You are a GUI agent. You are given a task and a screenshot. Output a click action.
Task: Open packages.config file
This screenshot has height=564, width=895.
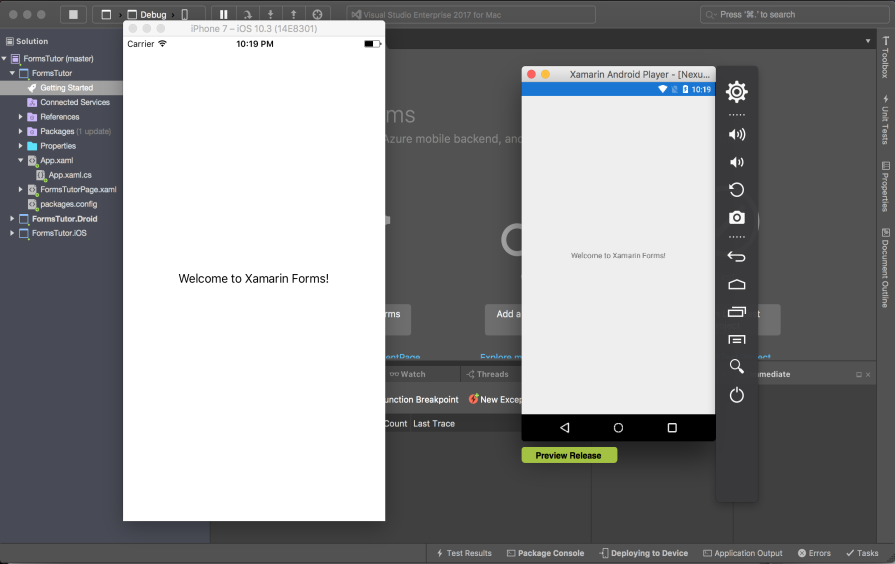pyautogui.click(x=68, y=204)
